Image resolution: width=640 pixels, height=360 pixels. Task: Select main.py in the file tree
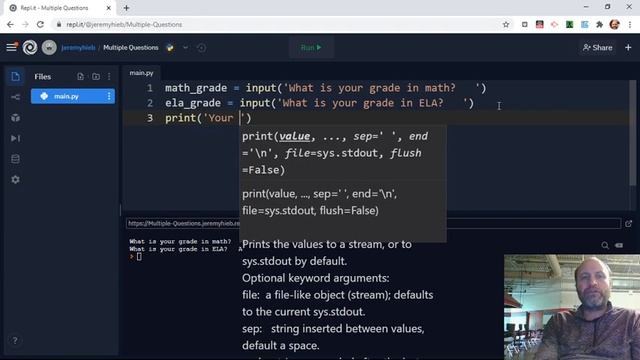click(73, 96)
